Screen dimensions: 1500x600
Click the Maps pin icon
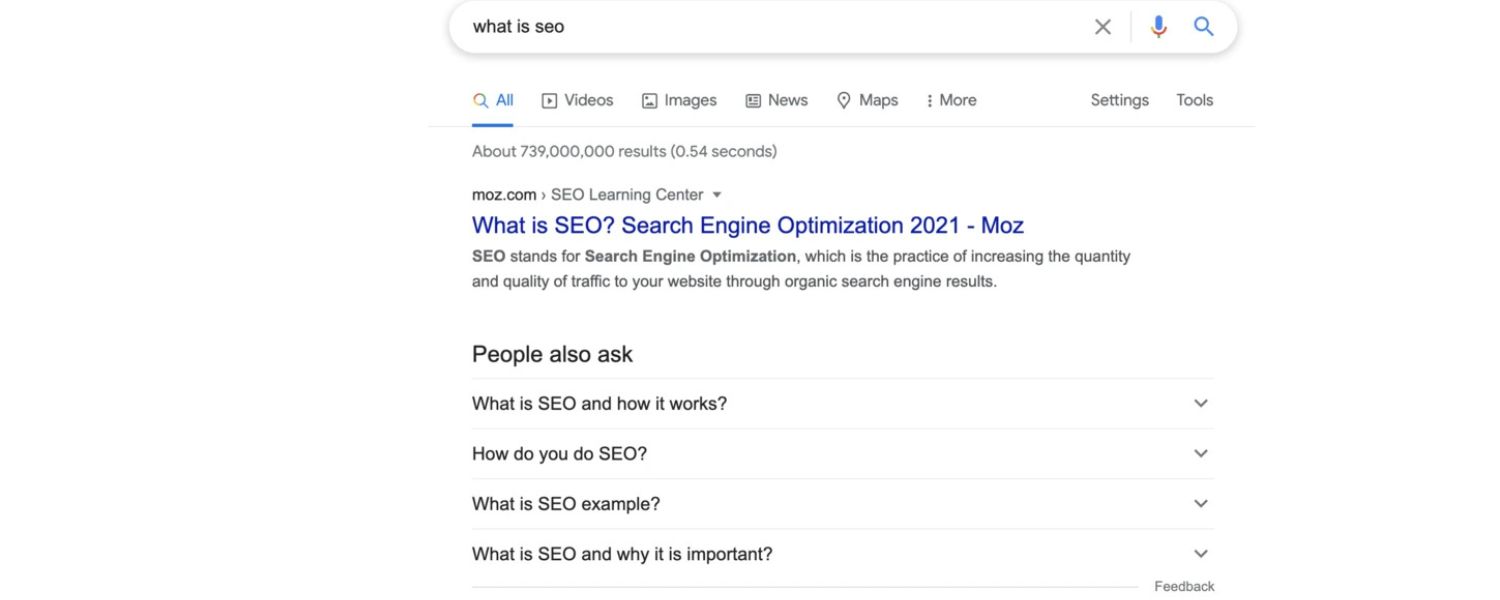tap(843, 100)
